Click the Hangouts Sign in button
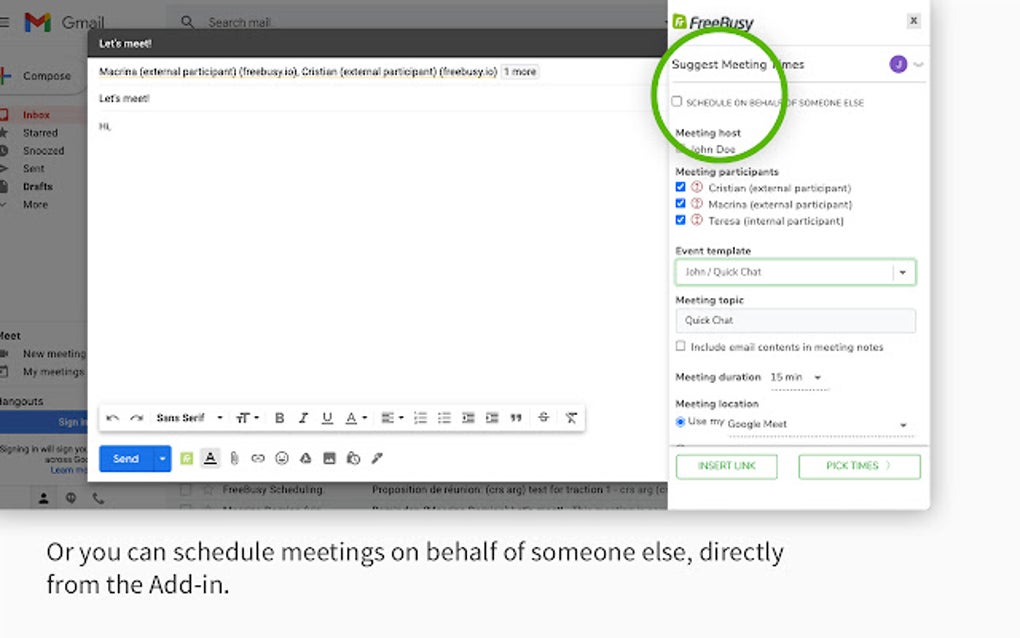 [x=44, y=422]
